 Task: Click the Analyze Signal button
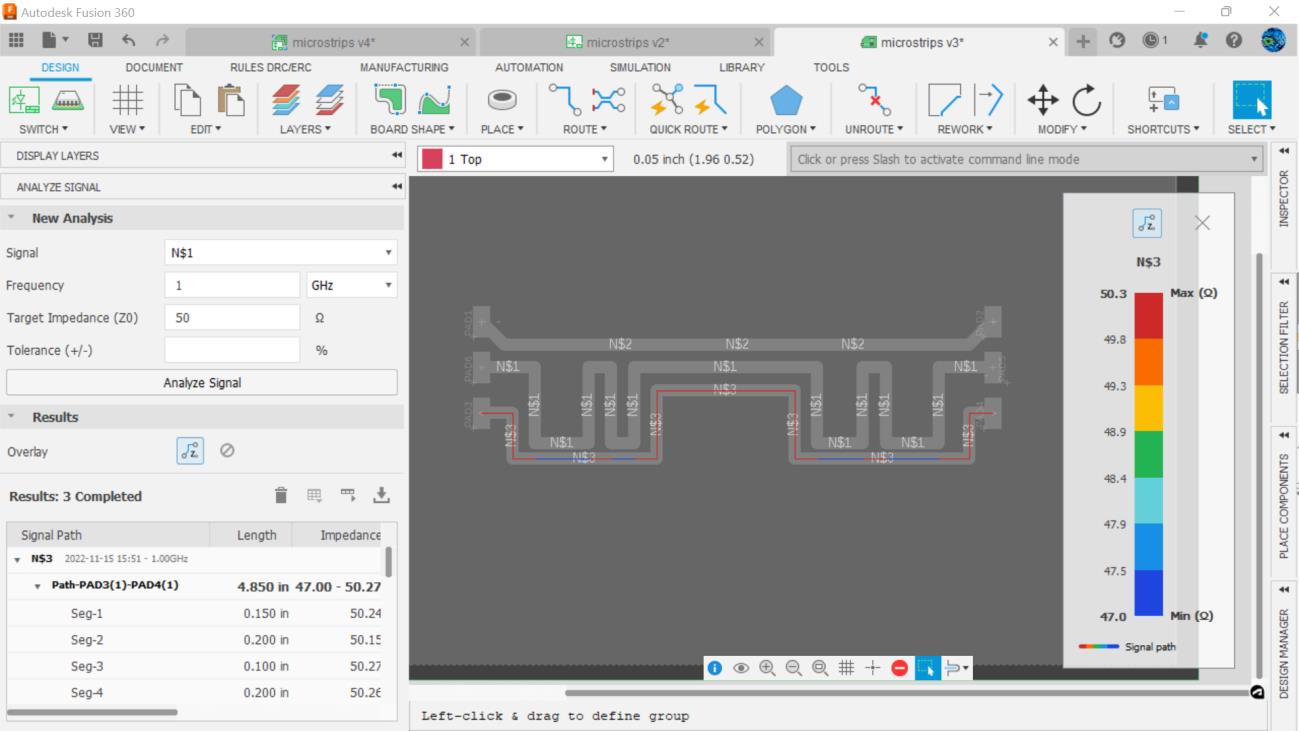(201, 382)
